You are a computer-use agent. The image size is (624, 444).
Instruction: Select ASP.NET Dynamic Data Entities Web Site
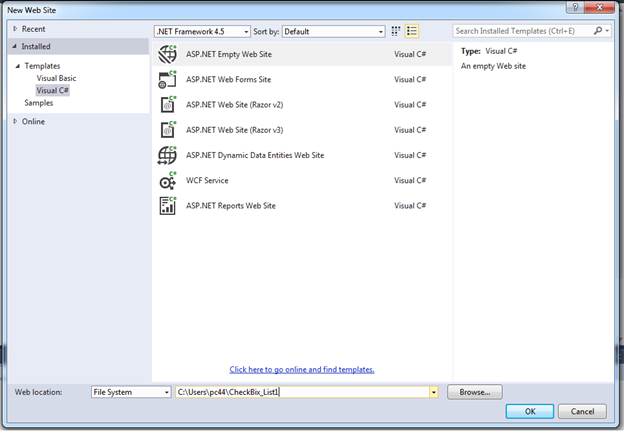[x=302, y=155]
